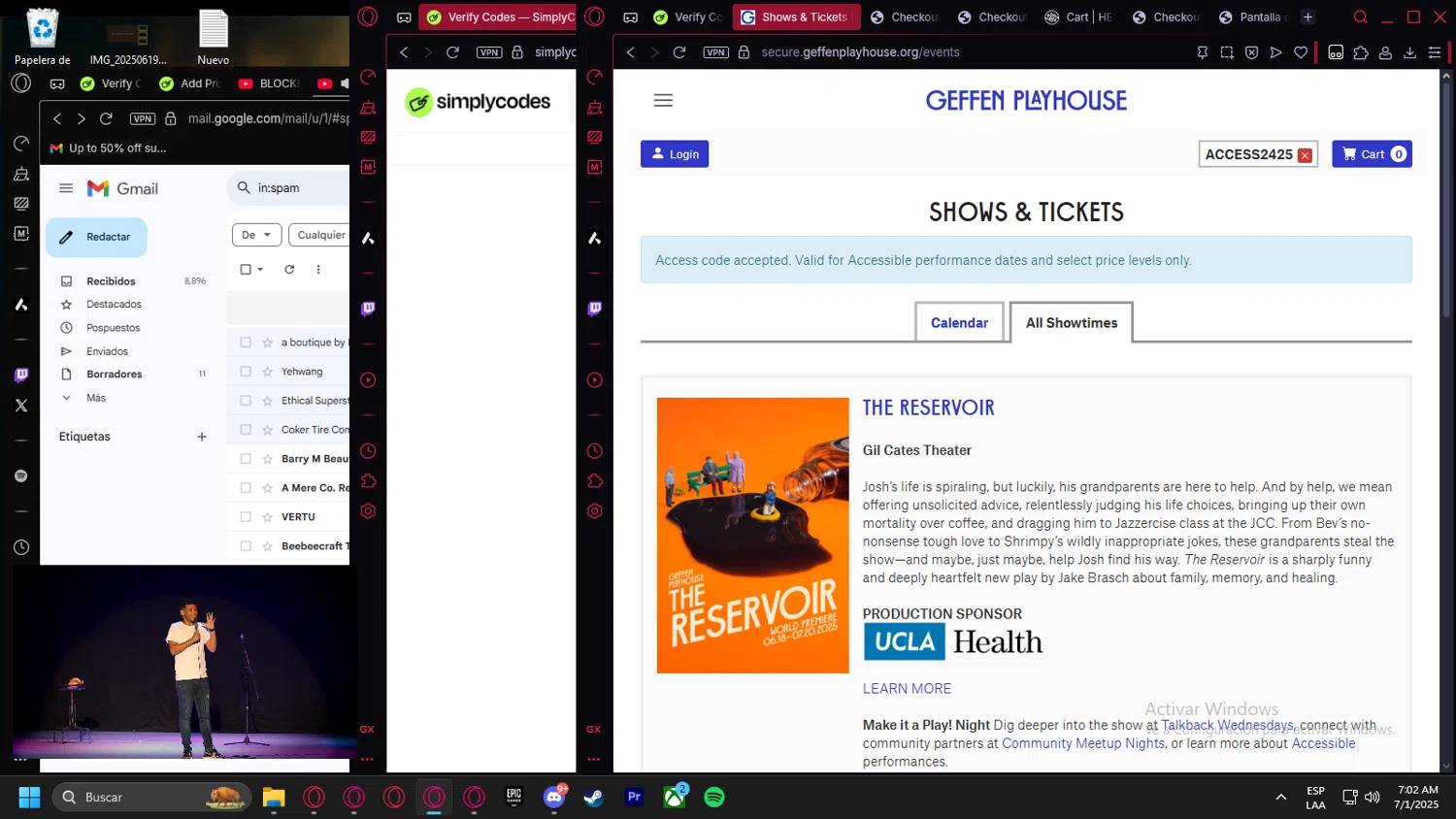Add a new label next to Etiquetas
This screenshot has height=819, width=1456.
click(x=202, y=437)
